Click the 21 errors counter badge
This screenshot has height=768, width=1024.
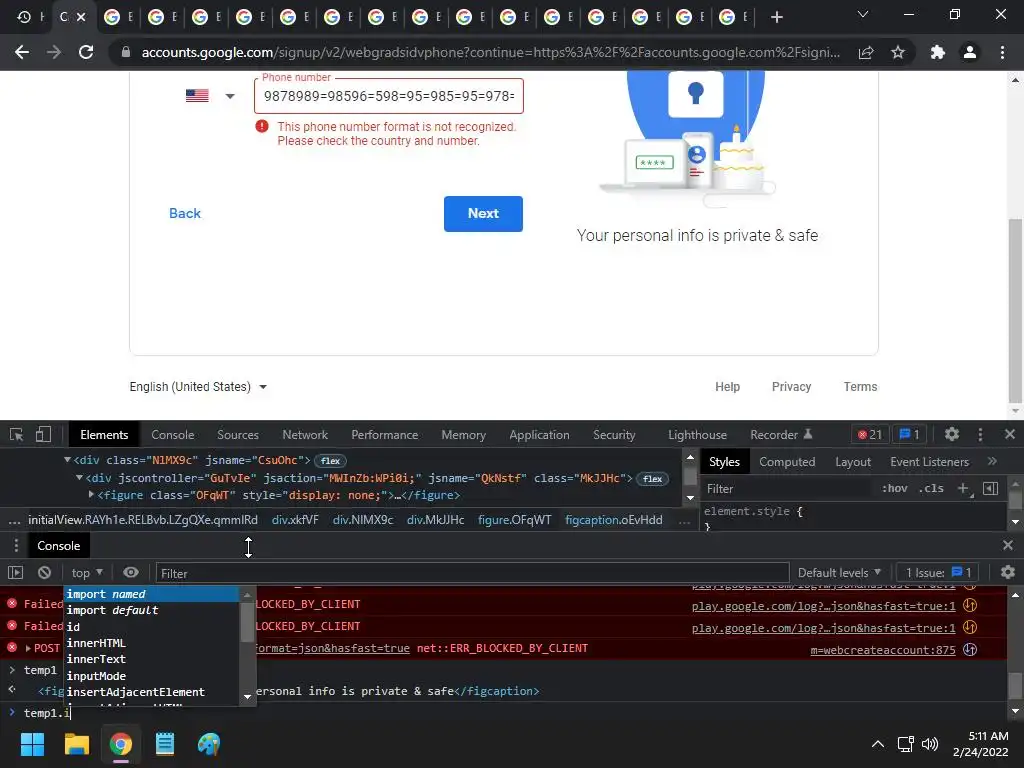(870, 434)
